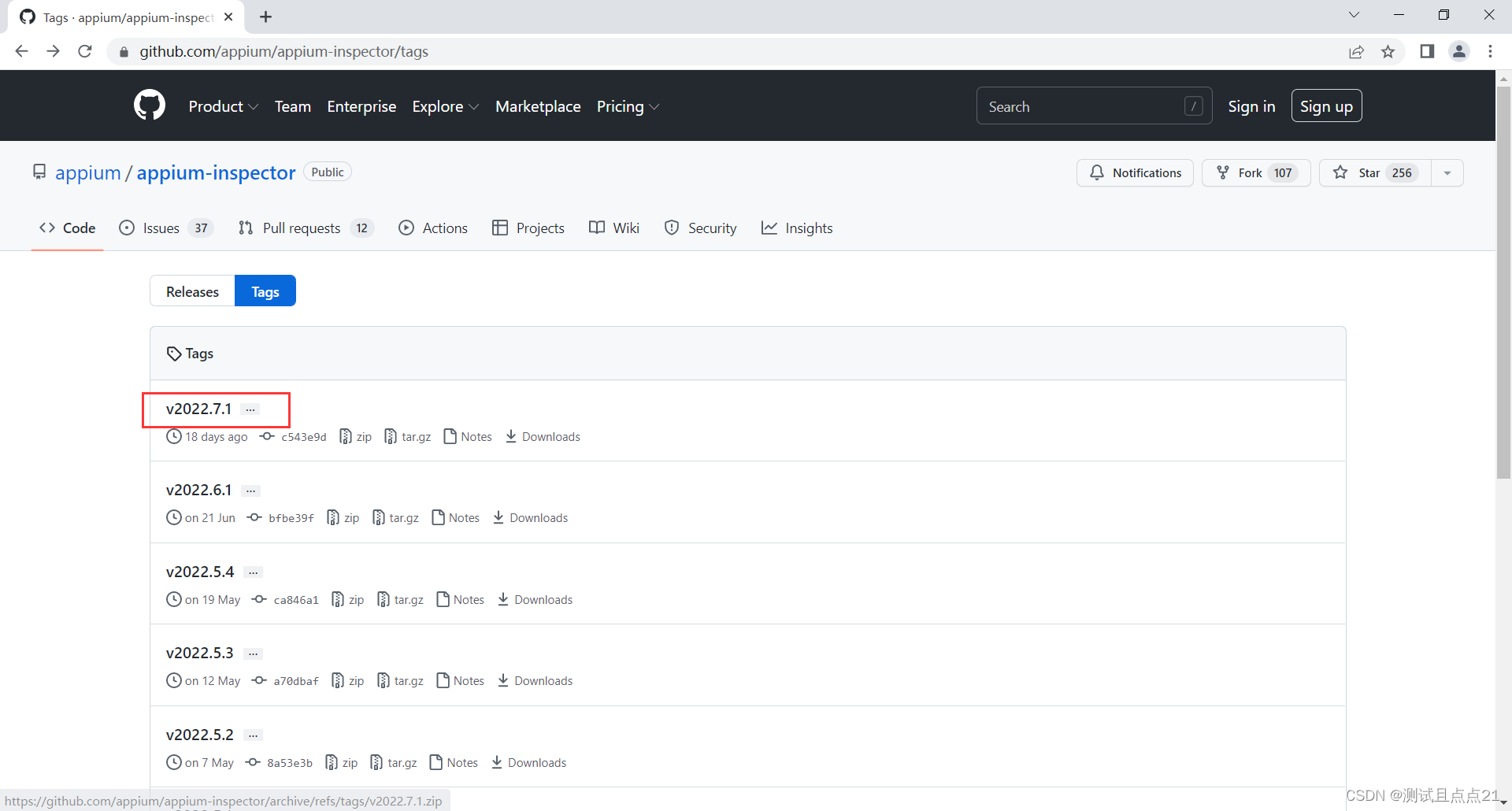1512x811 pixels.
Task: Open Downloads for v2022.5.2
Action: [528, 762]
